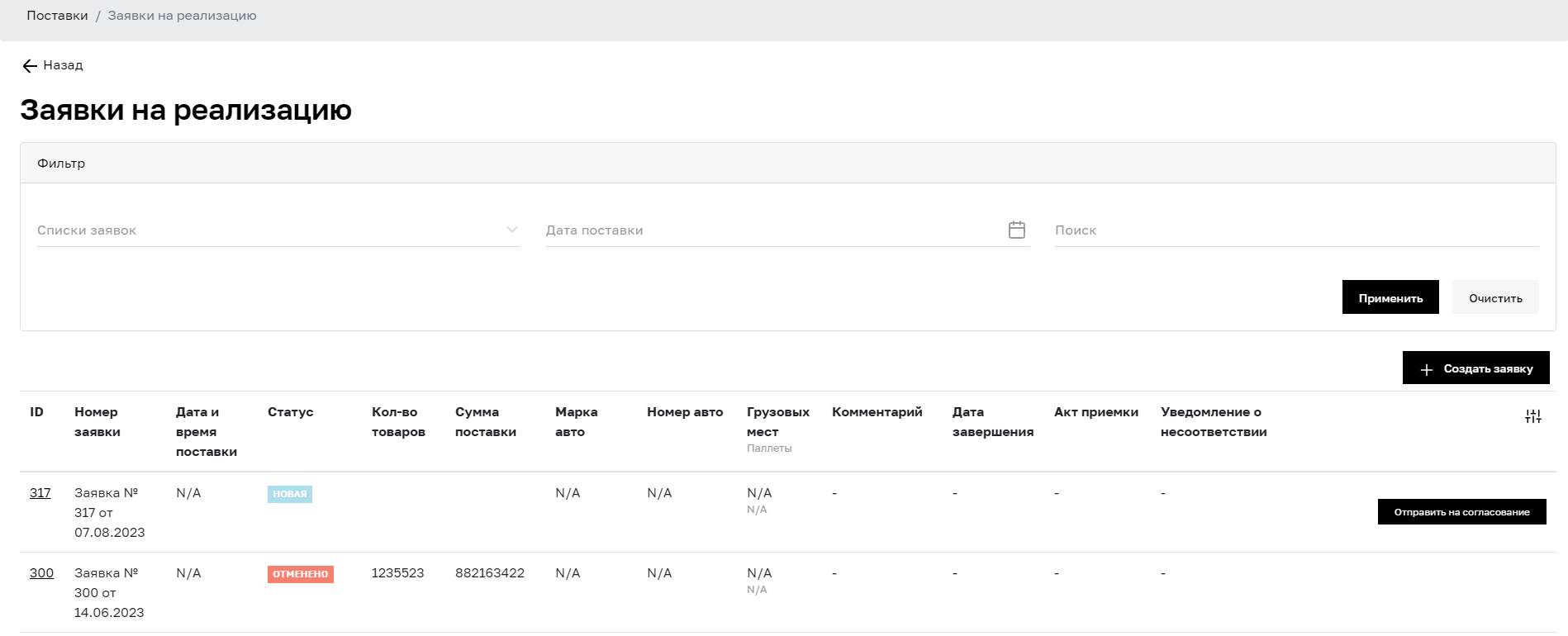Click the page title Заявки на реализацию

click(186, 110)
